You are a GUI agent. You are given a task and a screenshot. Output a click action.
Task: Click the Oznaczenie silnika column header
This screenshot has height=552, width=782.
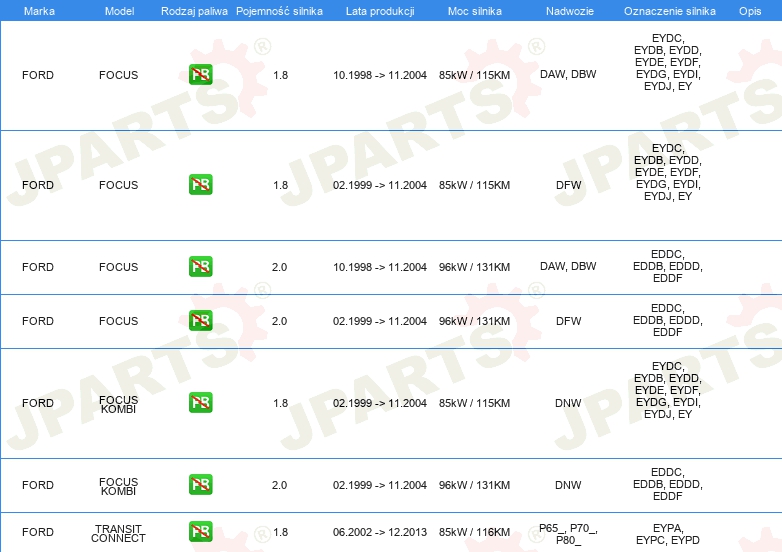(x=670, y=11)
